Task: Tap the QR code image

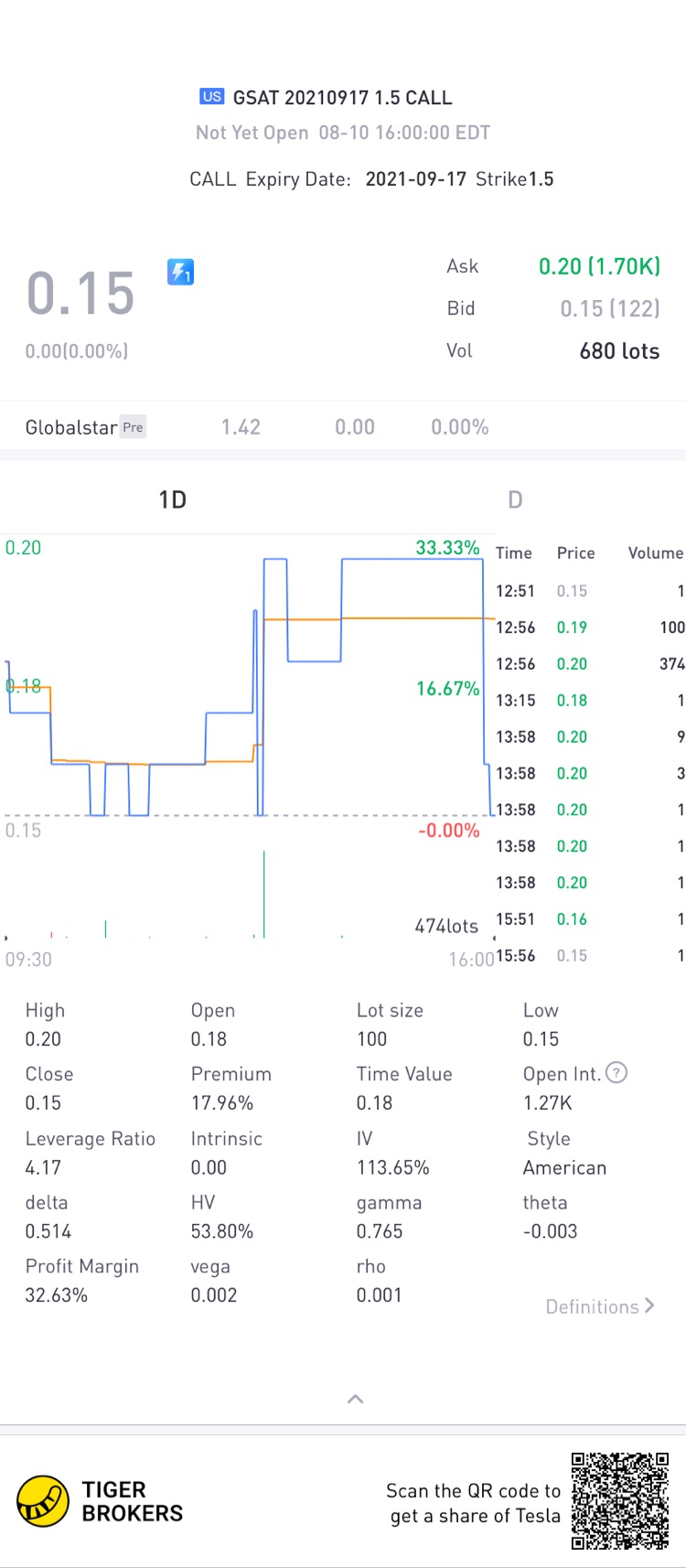Action: (x=620, y=1500)
